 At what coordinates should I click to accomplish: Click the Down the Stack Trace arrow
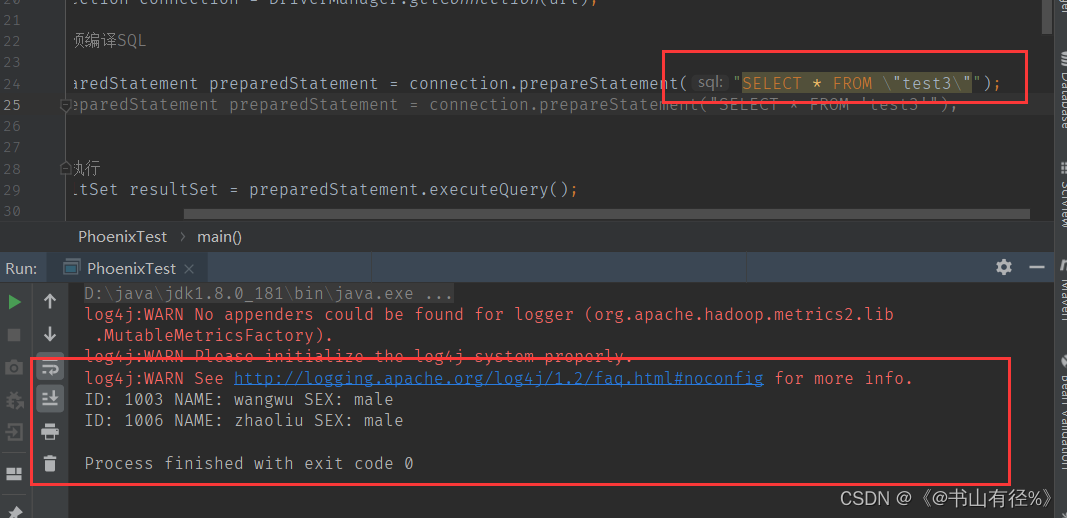50,334
